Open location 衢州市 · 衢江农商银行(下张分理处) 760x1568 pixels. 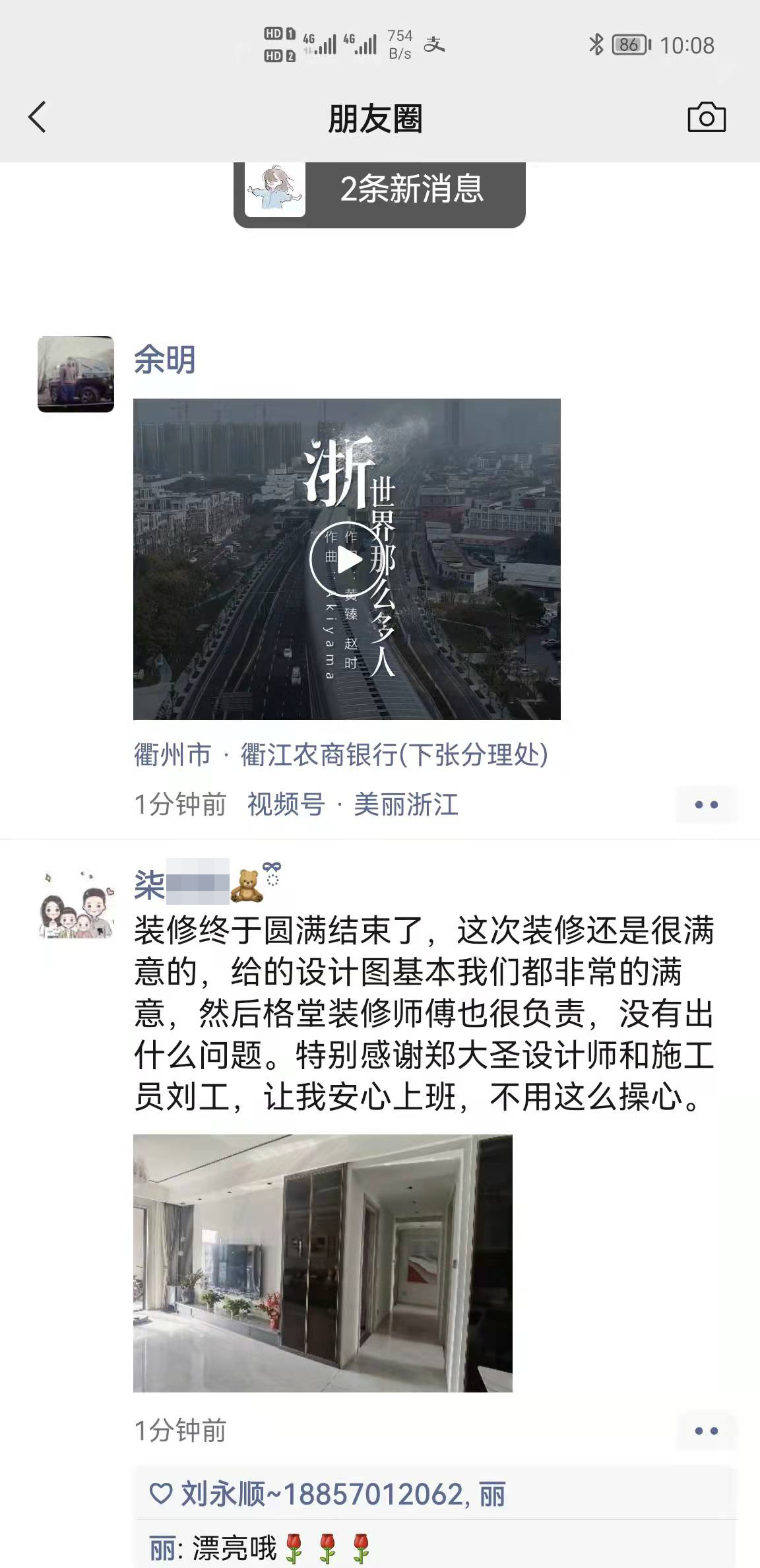point(341,754)
